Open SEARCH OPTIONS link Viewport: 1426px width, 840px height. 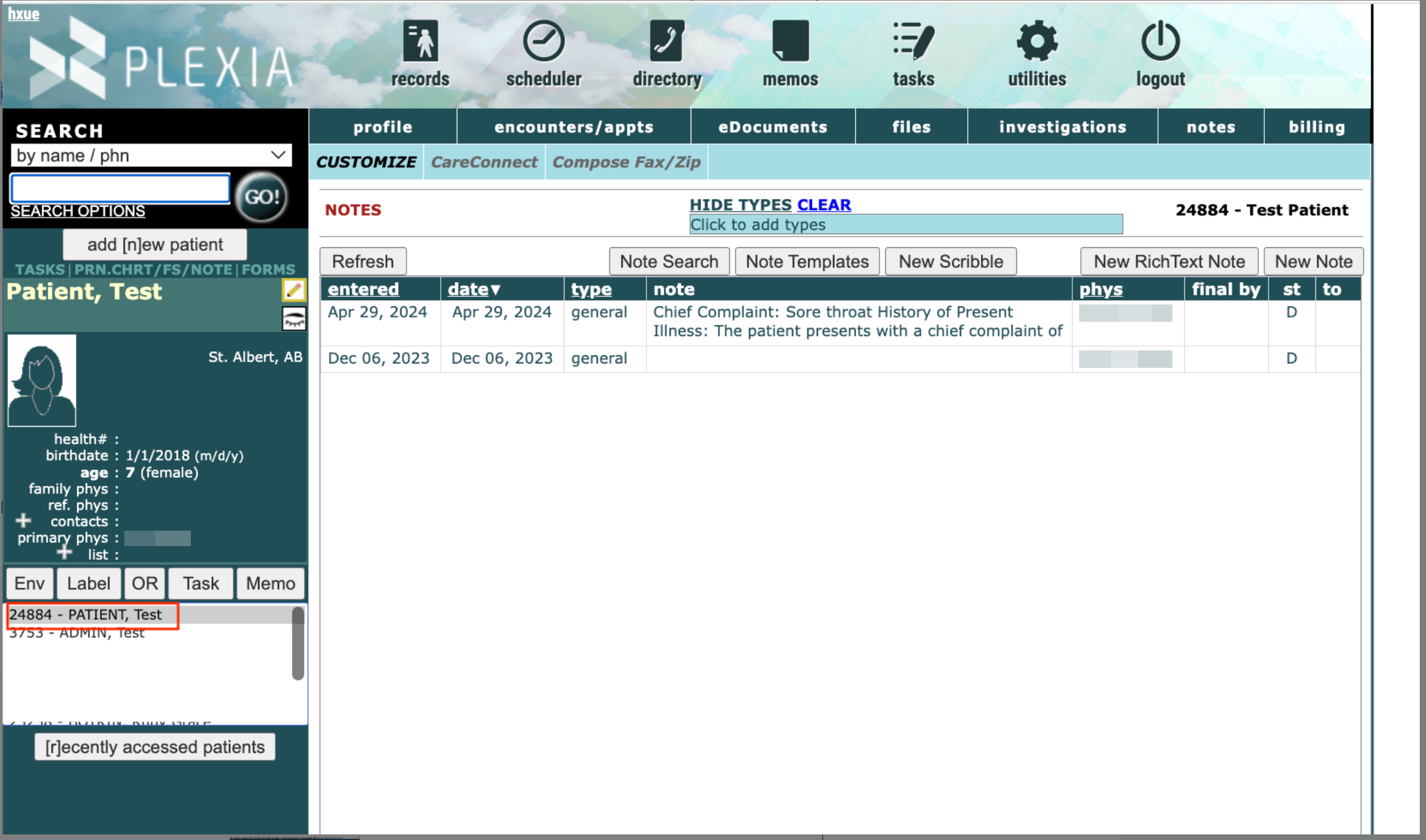[78, 211]
